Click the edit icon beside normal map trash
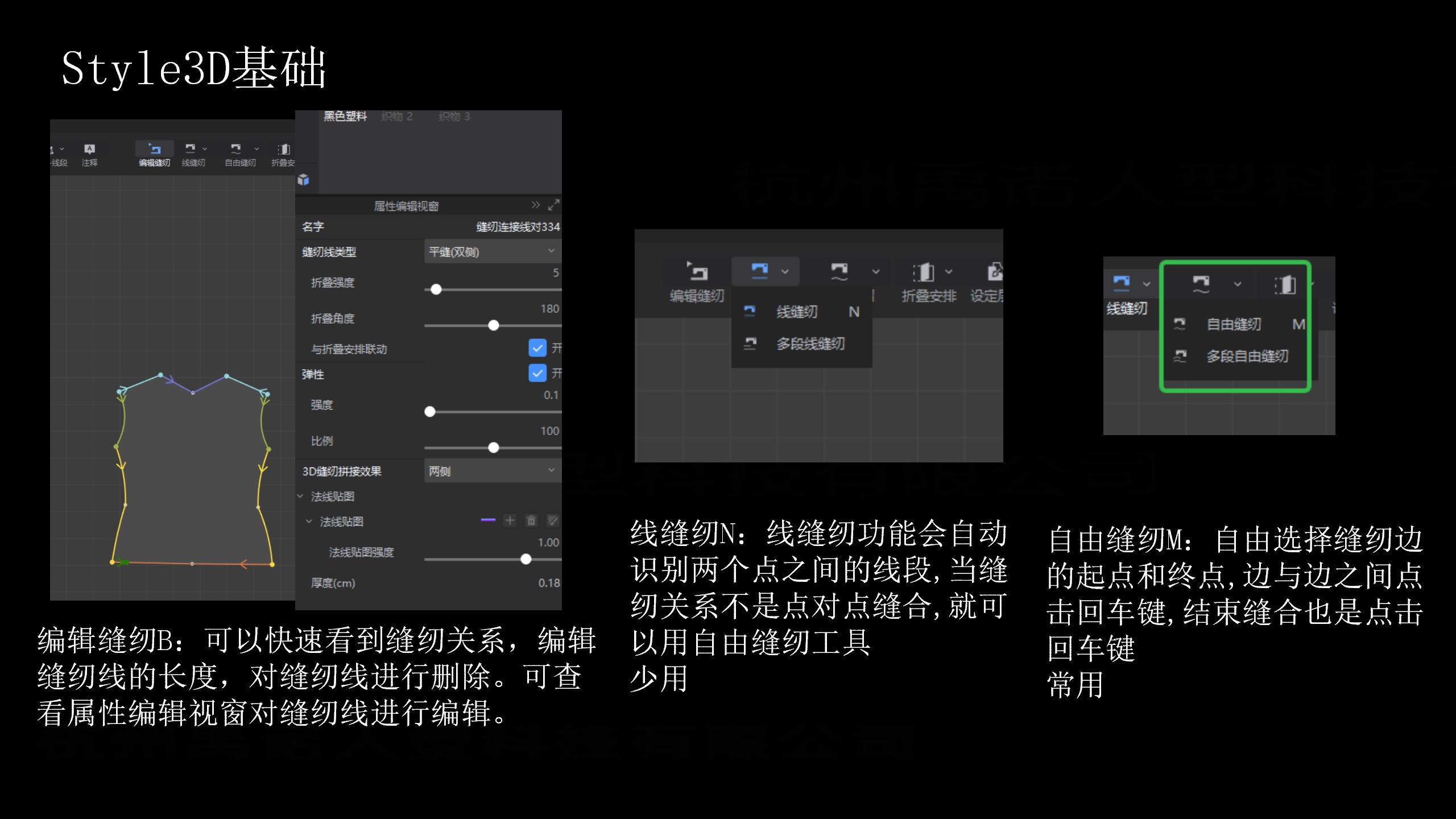1456x819 pixels. pyautogui.click(x=552, y=520)
